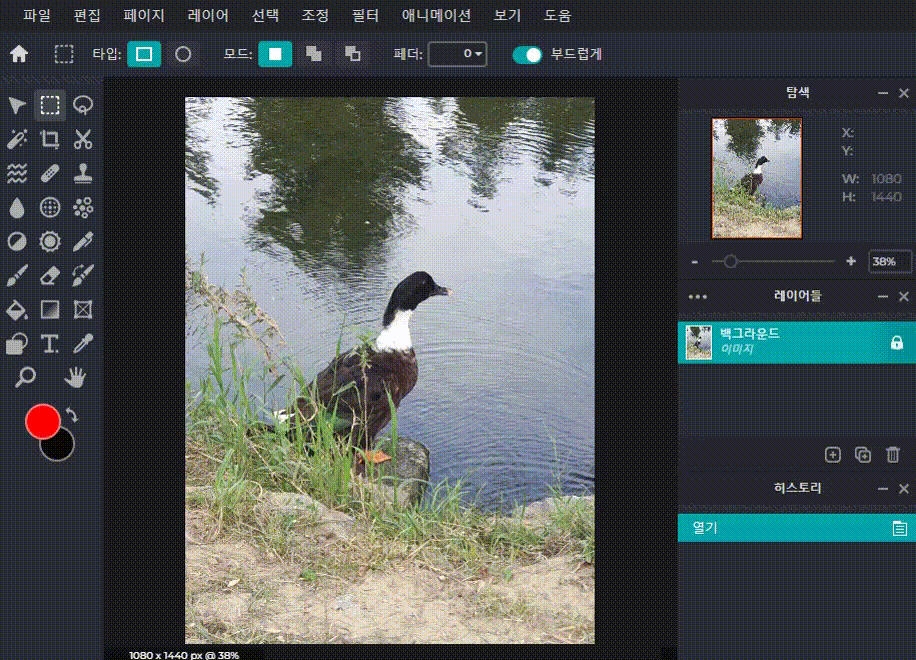Select the Liquify waves tool
Image resolution: width=916 pixels, height=660 pixels.
[17, 173]
